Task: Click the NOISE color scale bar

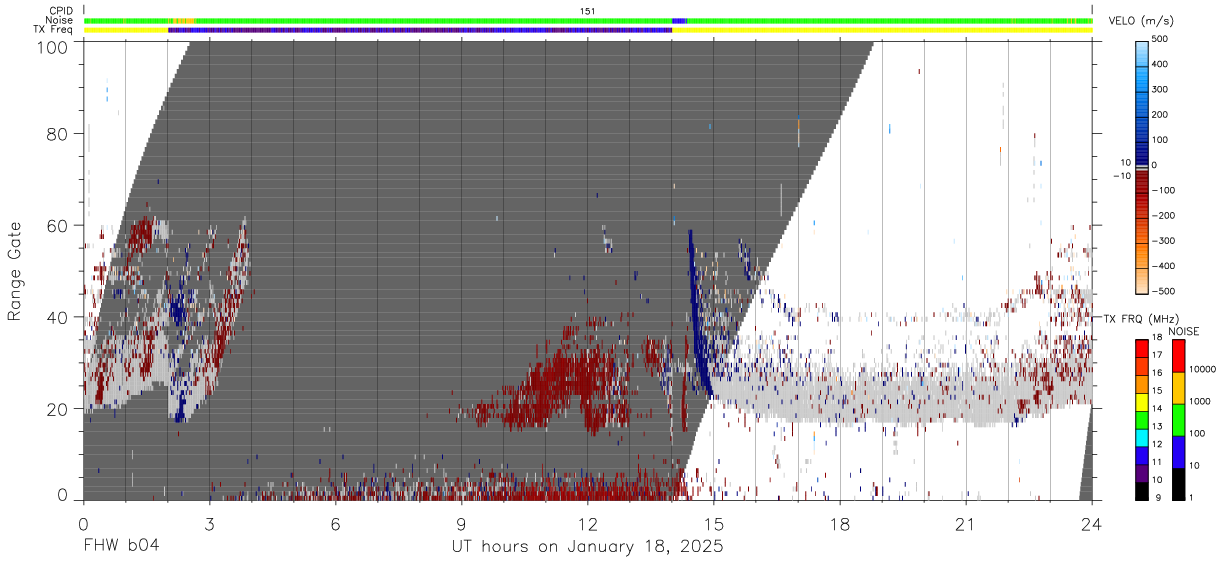Action: pos(1178,420)
